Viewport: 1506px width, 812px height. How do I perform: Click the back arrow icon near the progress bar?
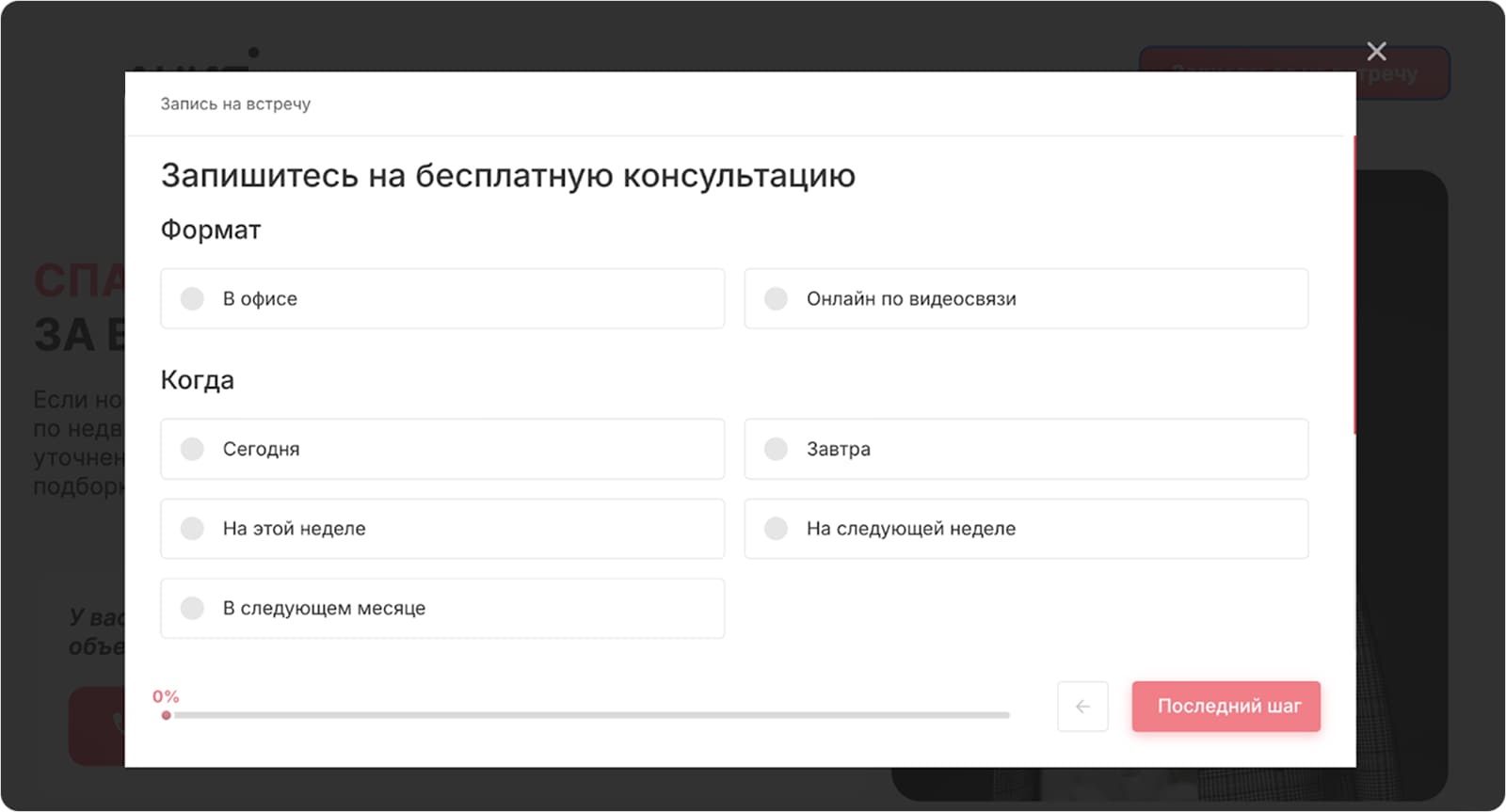click(x=1082, y=707)
